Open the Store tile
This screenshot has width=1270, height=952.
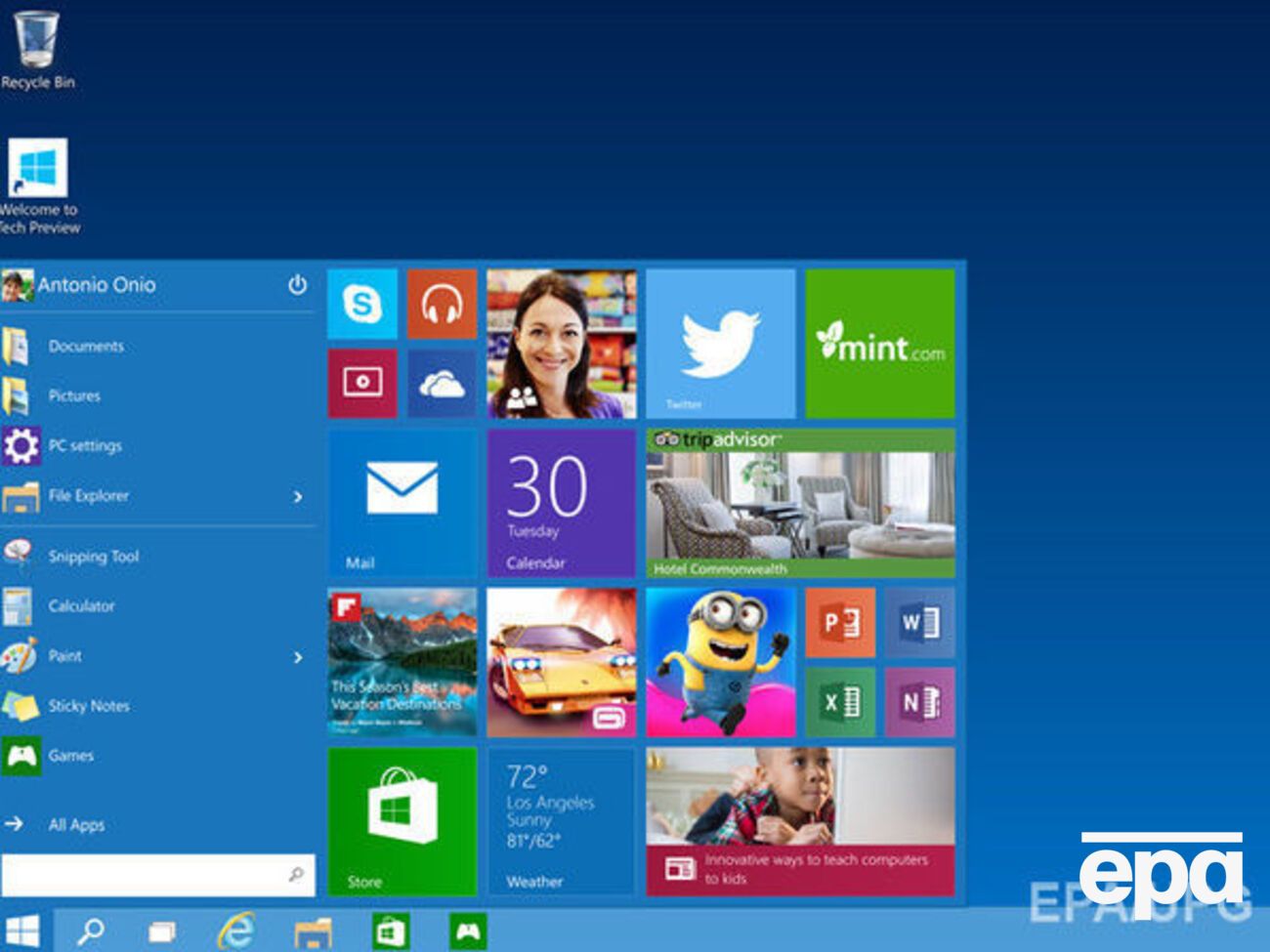[x=402, y=821]
